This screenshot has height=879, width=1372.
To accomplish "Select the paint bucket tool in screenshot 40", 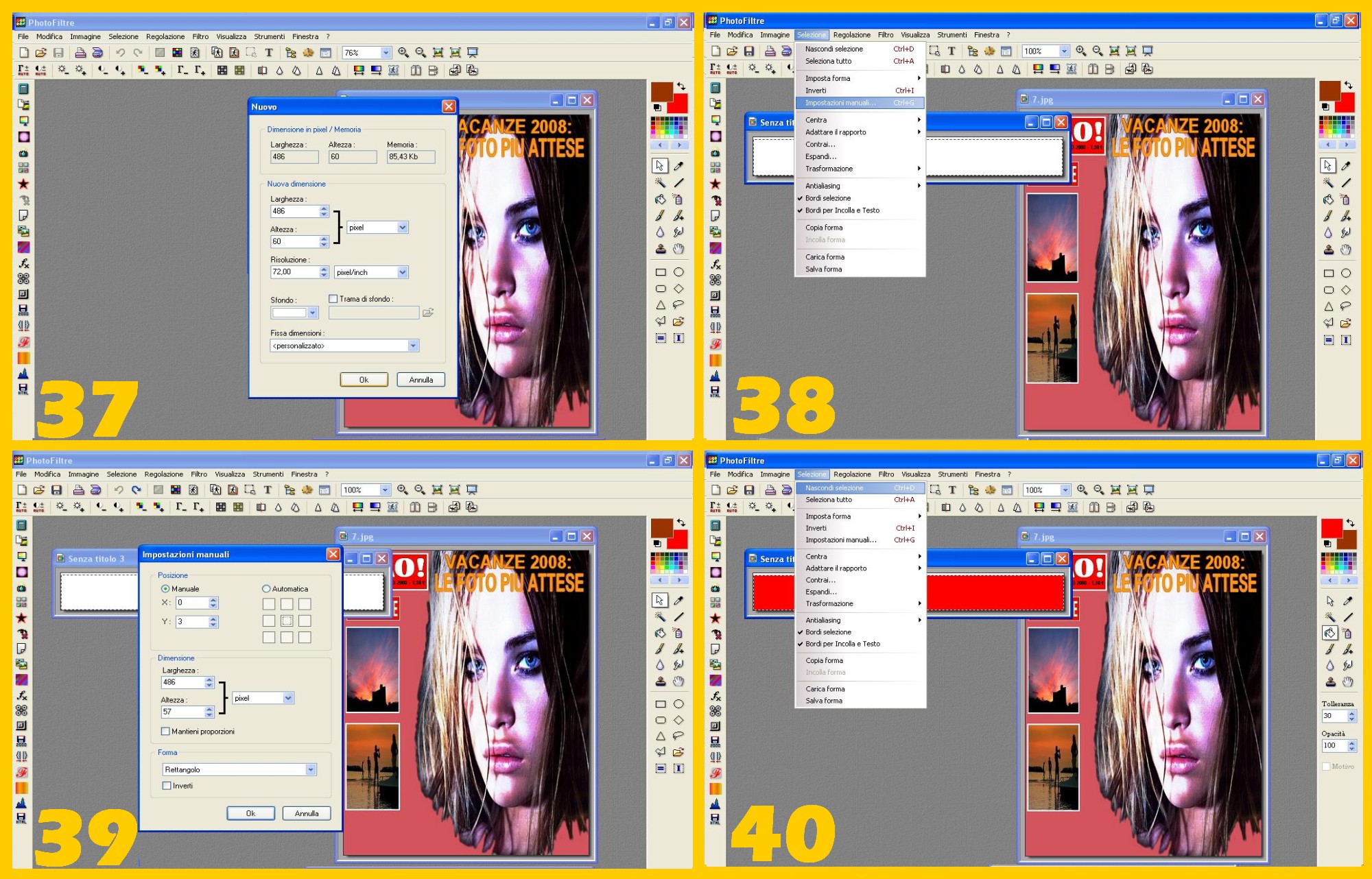I will point(1329,633).
